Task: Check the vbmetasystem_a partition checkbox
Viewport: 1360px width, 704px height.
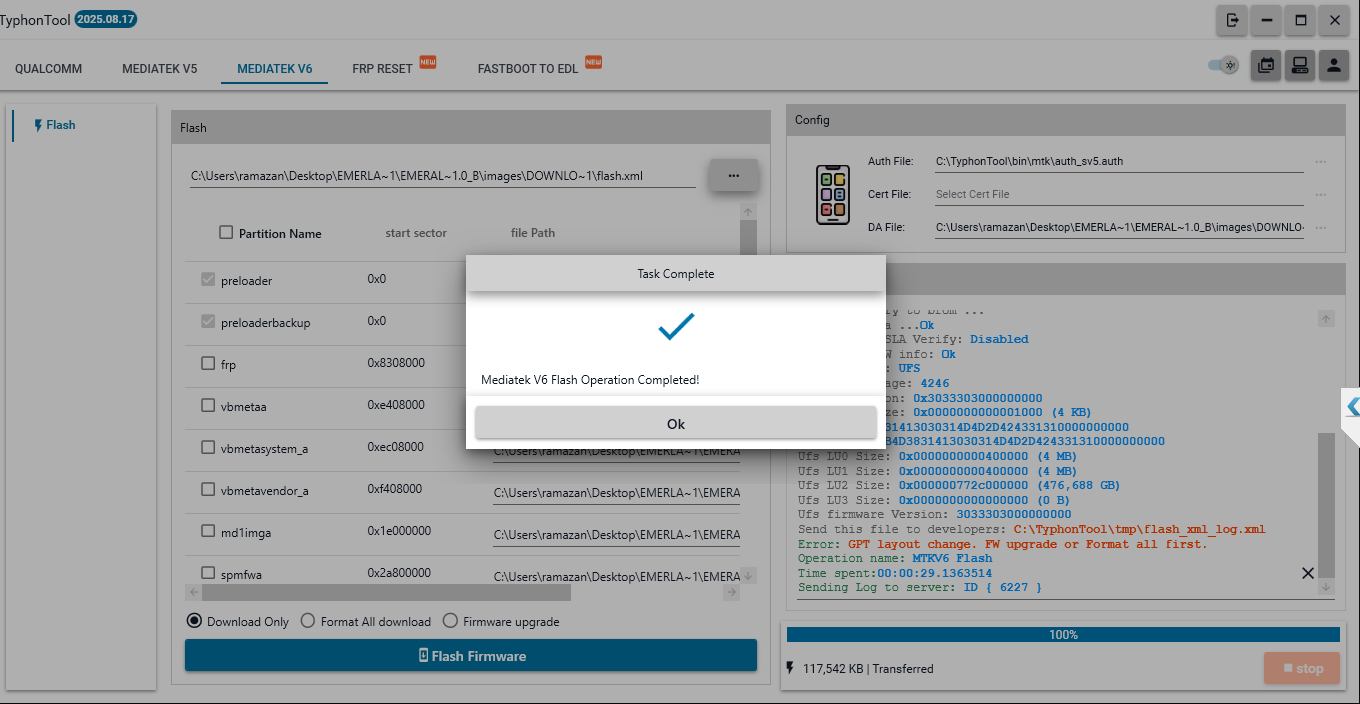Action: [x=208, y=447]
